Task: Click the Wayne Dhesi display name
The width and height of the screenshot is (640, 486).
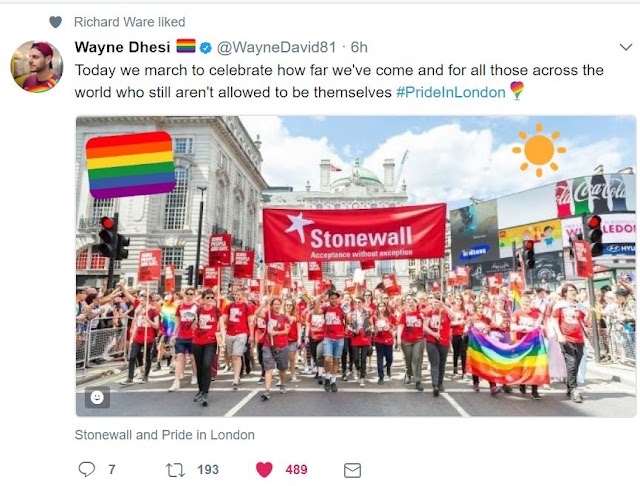Action: point(122,47)
